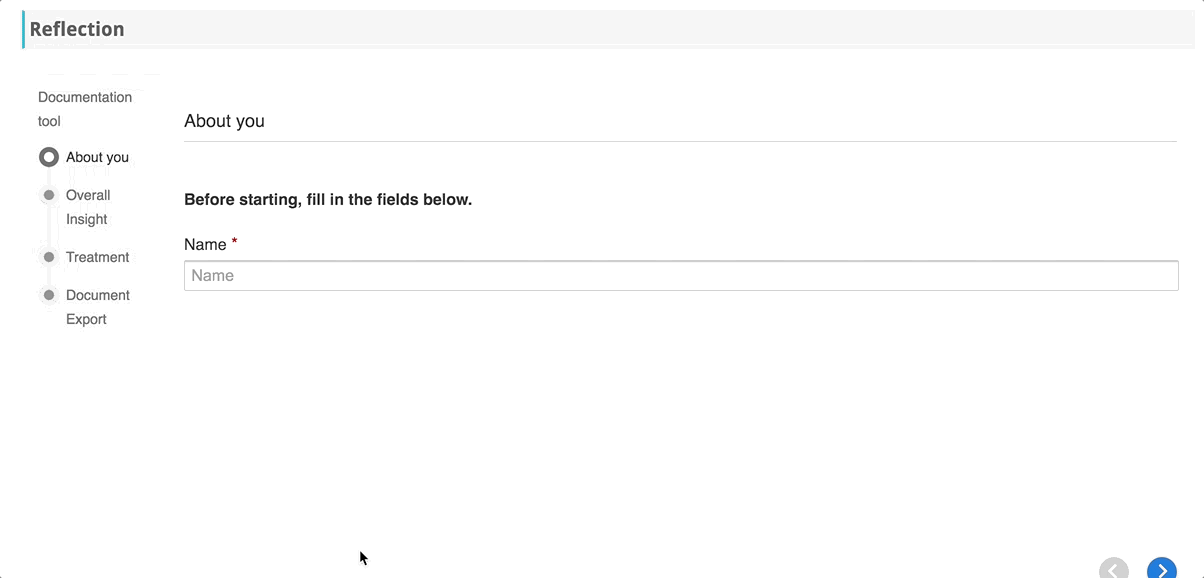Click the Documentation tool sidebar heading
This screenshot has height=578, width=1204.
coord(85,109)
